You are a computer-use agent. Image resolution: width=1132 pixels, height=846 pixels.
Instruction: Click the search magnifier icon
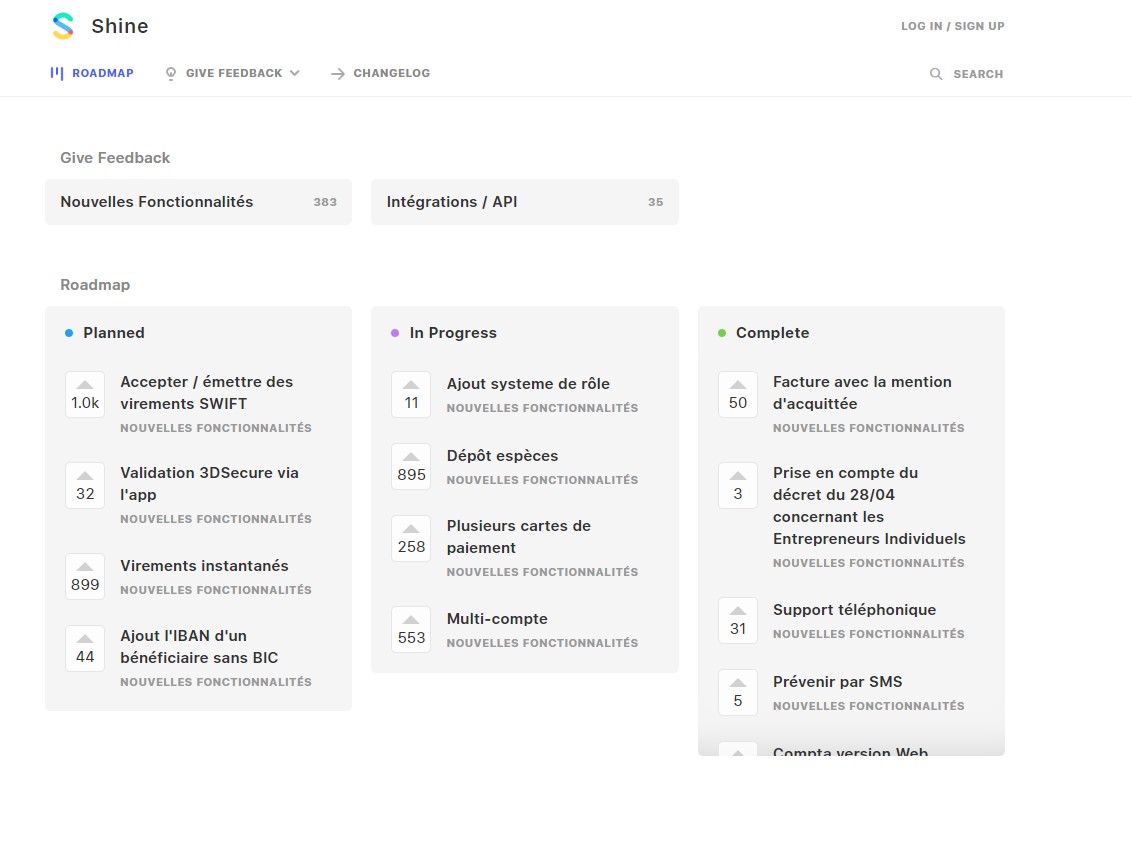pyautogui.click(x=936, y=74)
